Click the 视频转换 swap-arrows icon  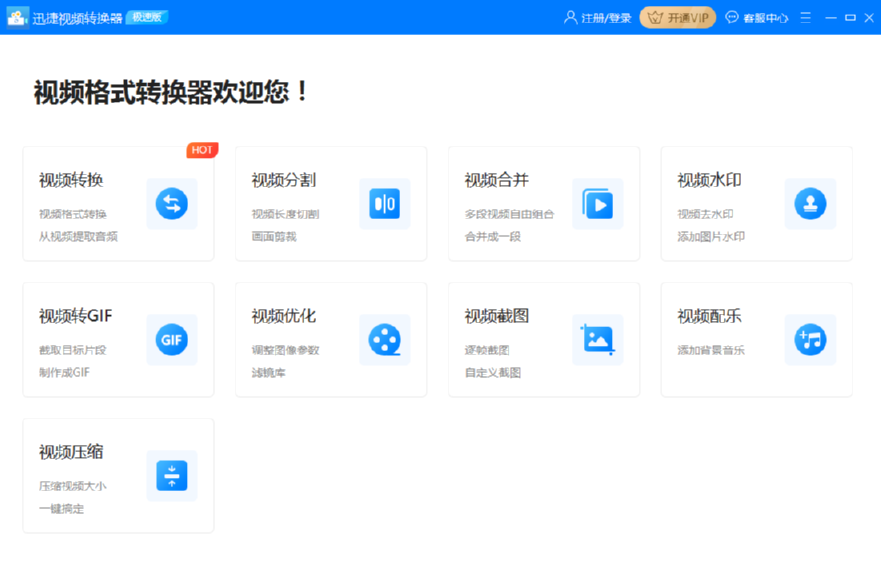[x=172, y=203]
